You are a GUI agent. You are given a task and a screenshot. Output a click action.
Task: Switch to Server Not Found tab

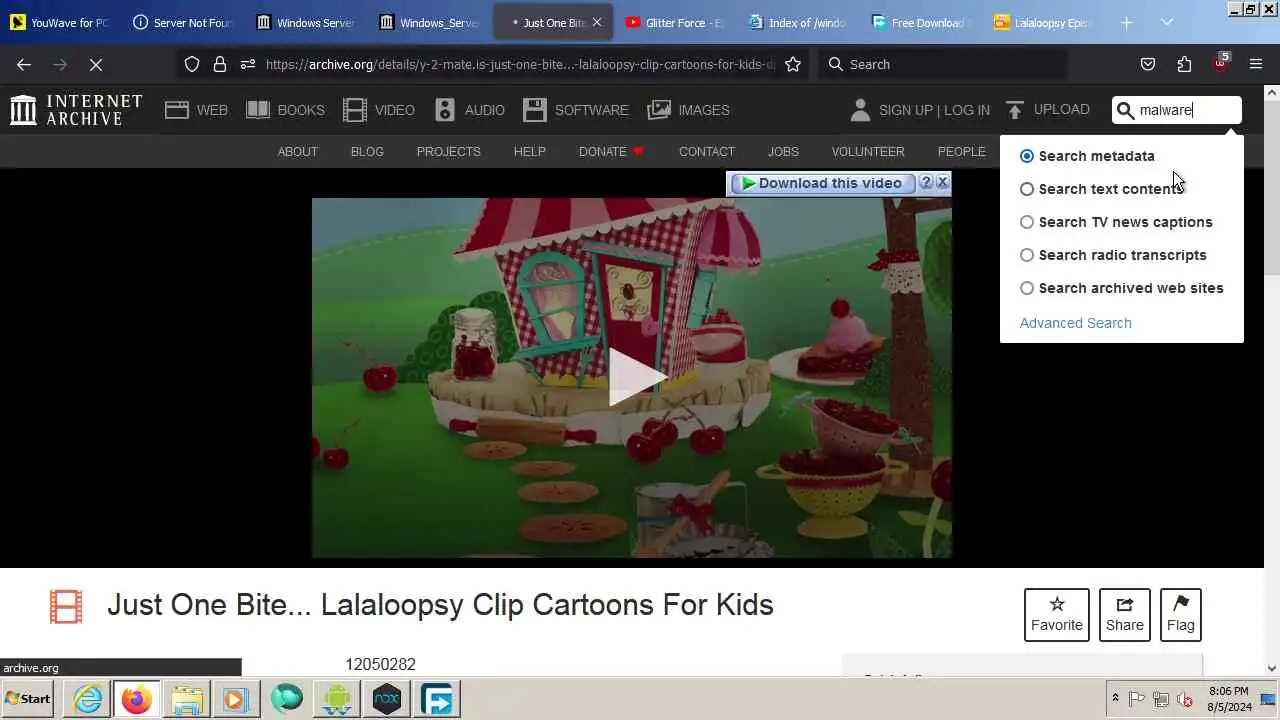tap(183, 22)
